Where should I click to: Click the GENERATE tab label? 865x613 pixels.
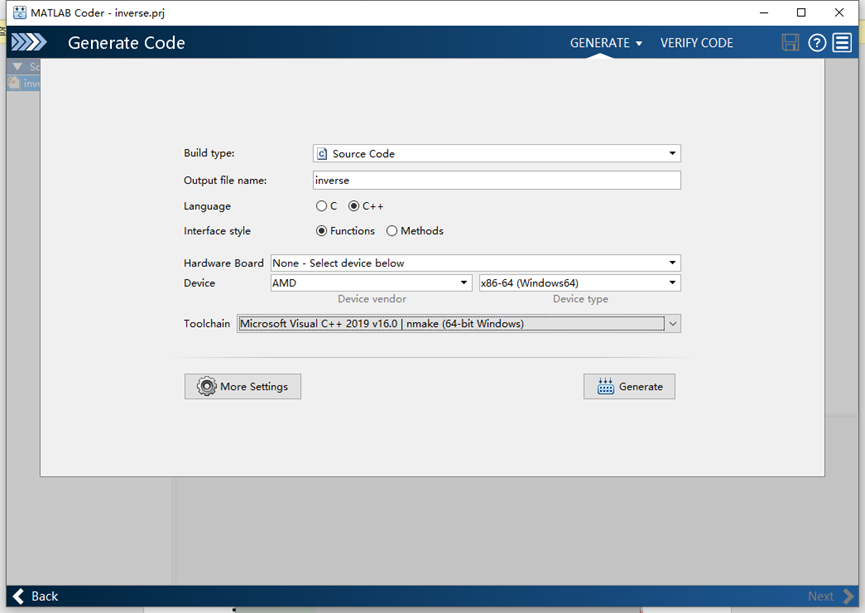(600, 42)
